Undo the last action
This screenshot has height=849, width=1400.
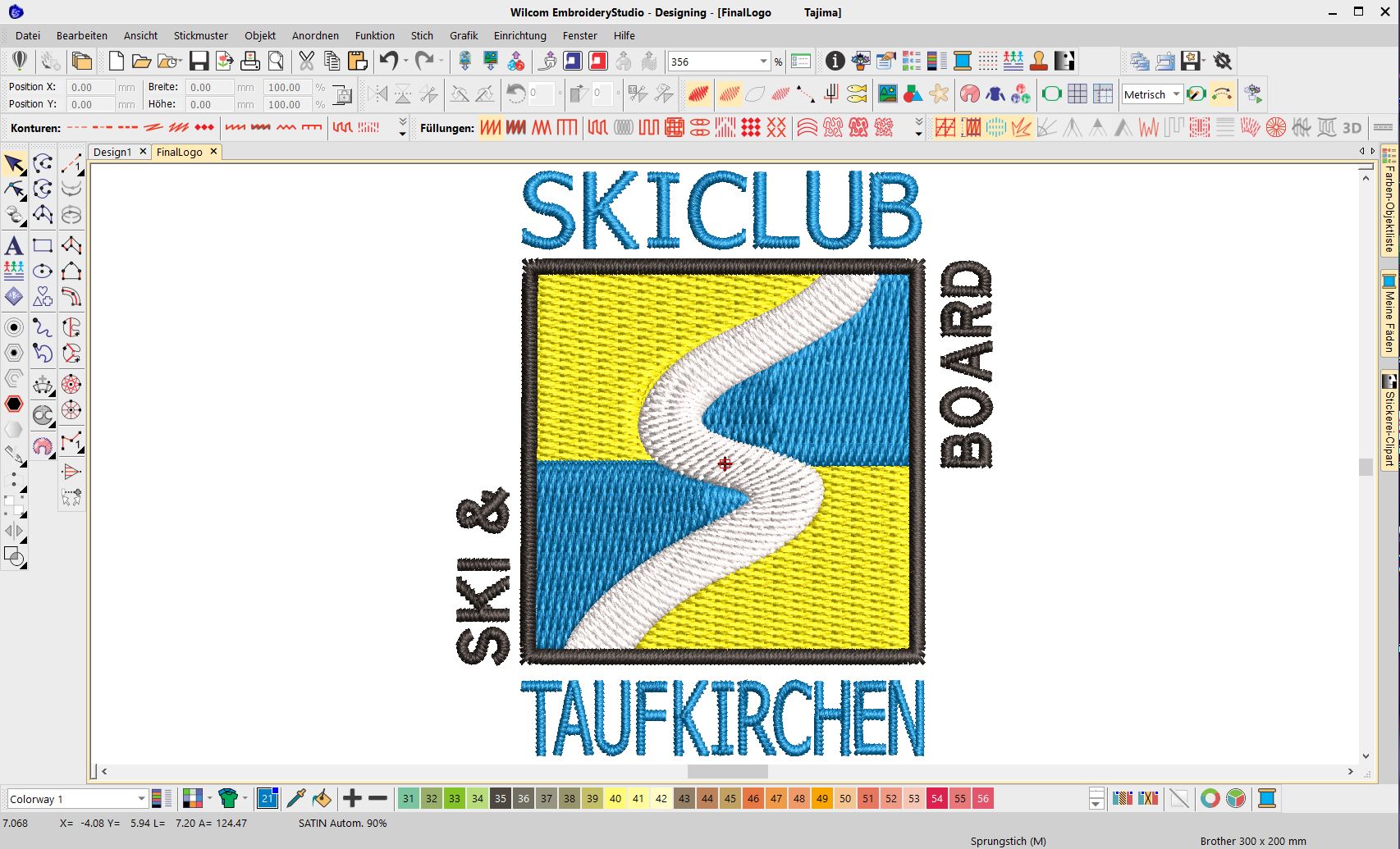pyautogui.click(x=388, y=62)
